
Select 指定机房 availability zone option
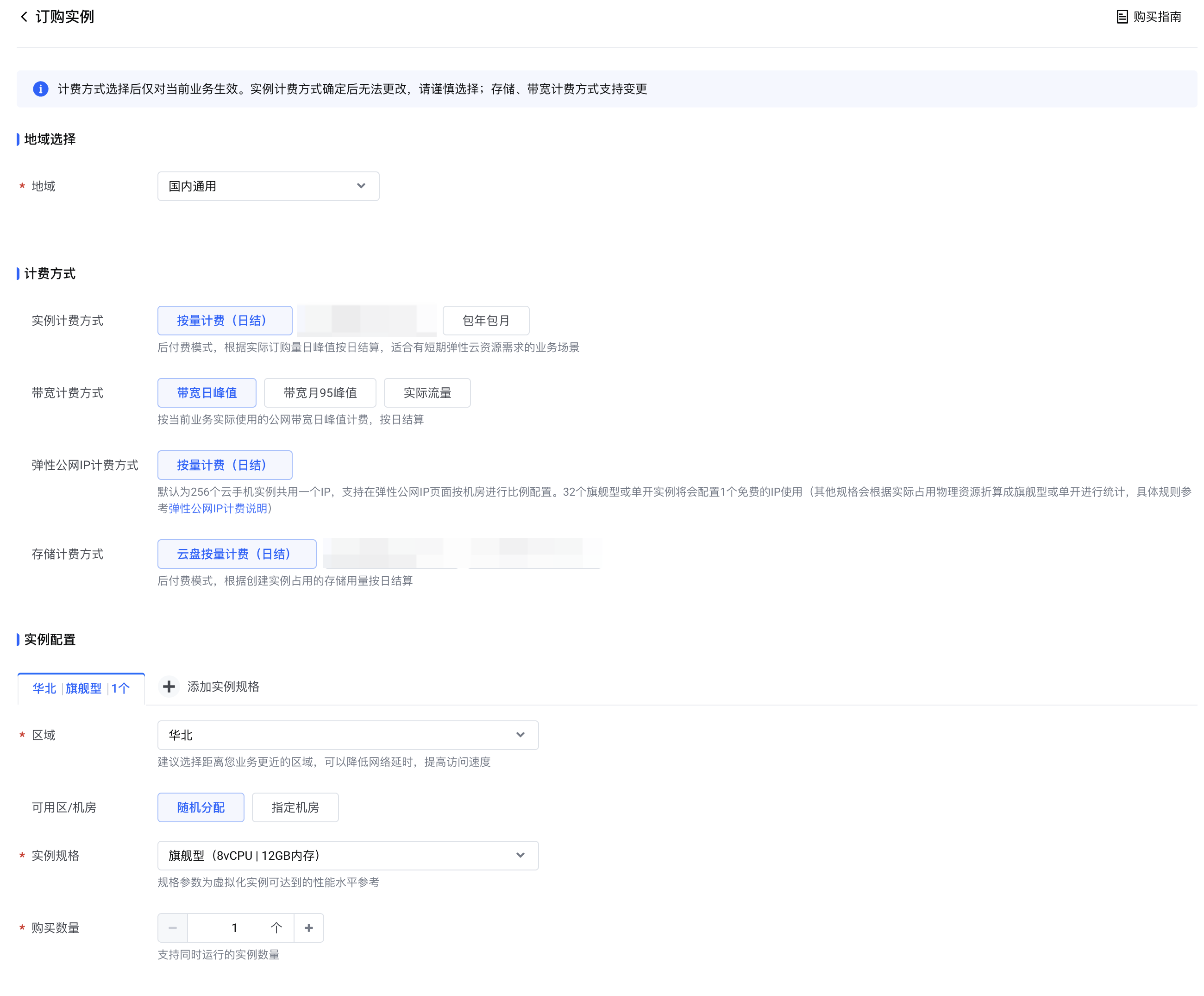click(295, 807)
